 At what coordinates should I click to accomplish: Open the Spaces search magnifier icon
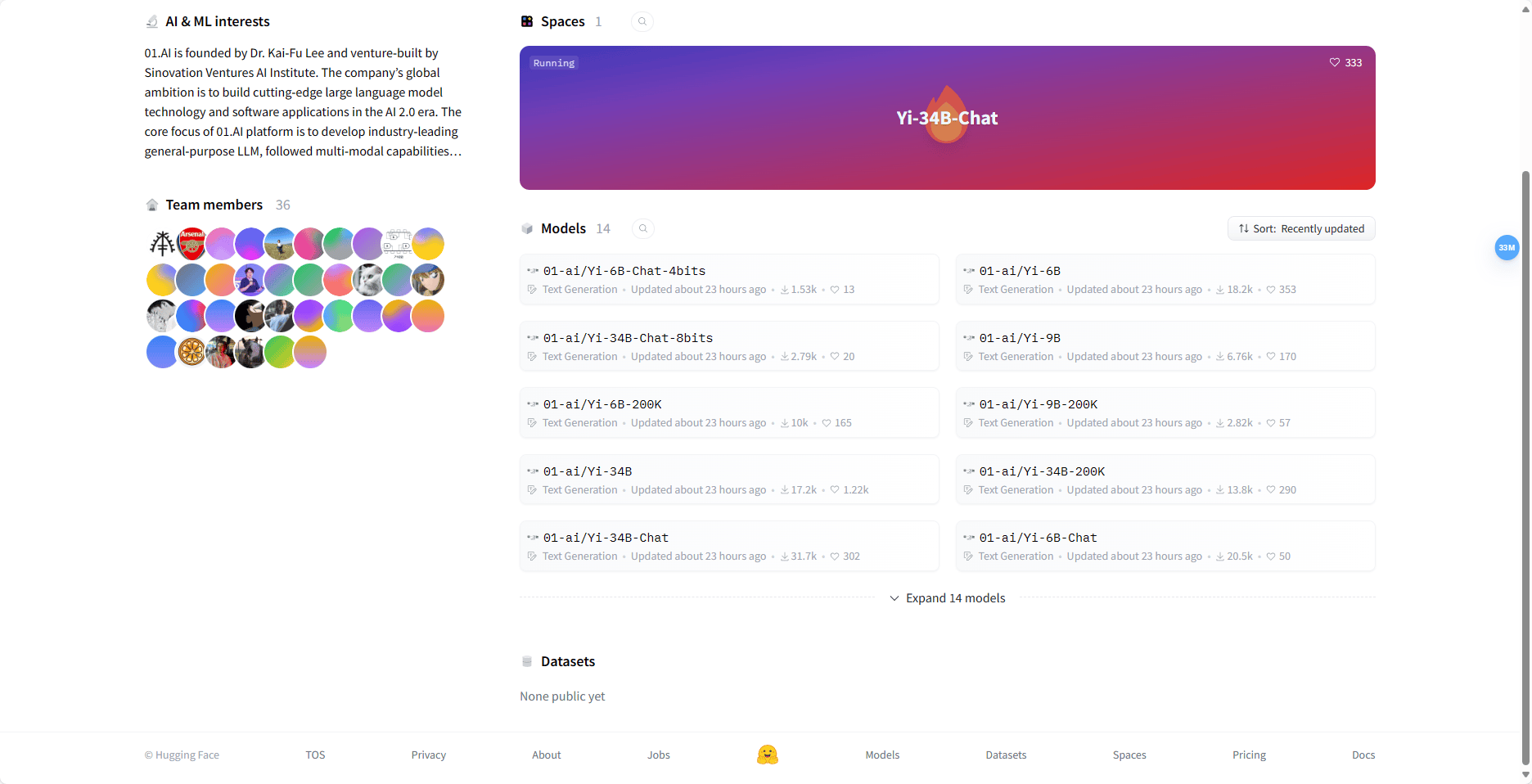(x=642, y=21)
